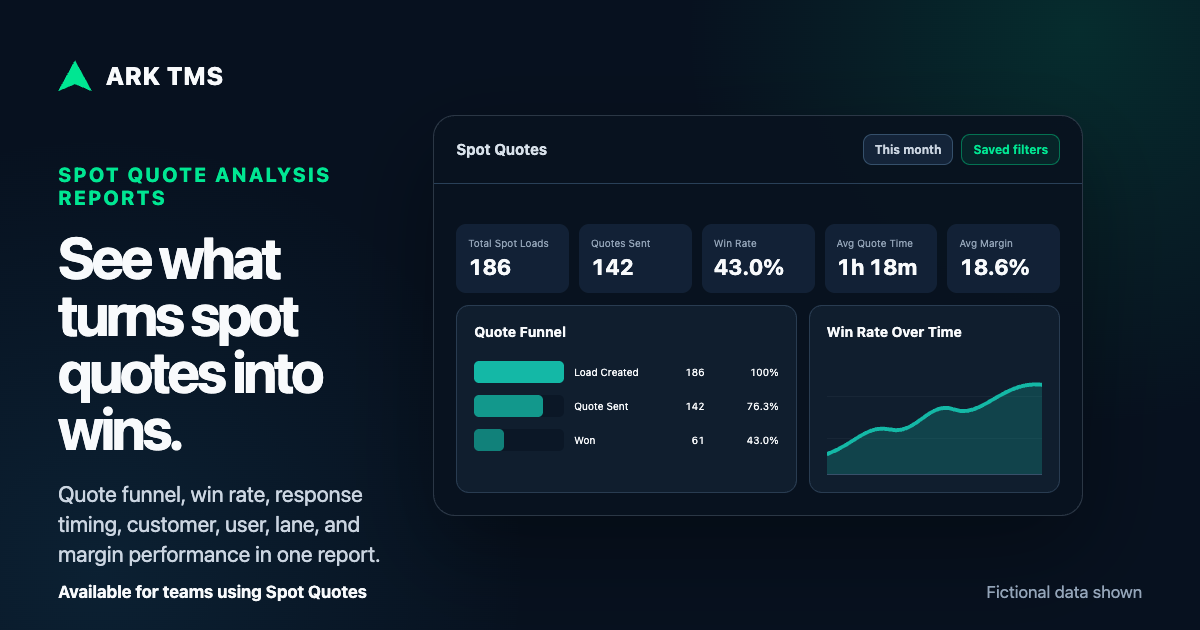Image resolution: width=1200 pixels, height=630 pixels.
Task: Open the This month date filter
Action: click(x=908, y=150)
